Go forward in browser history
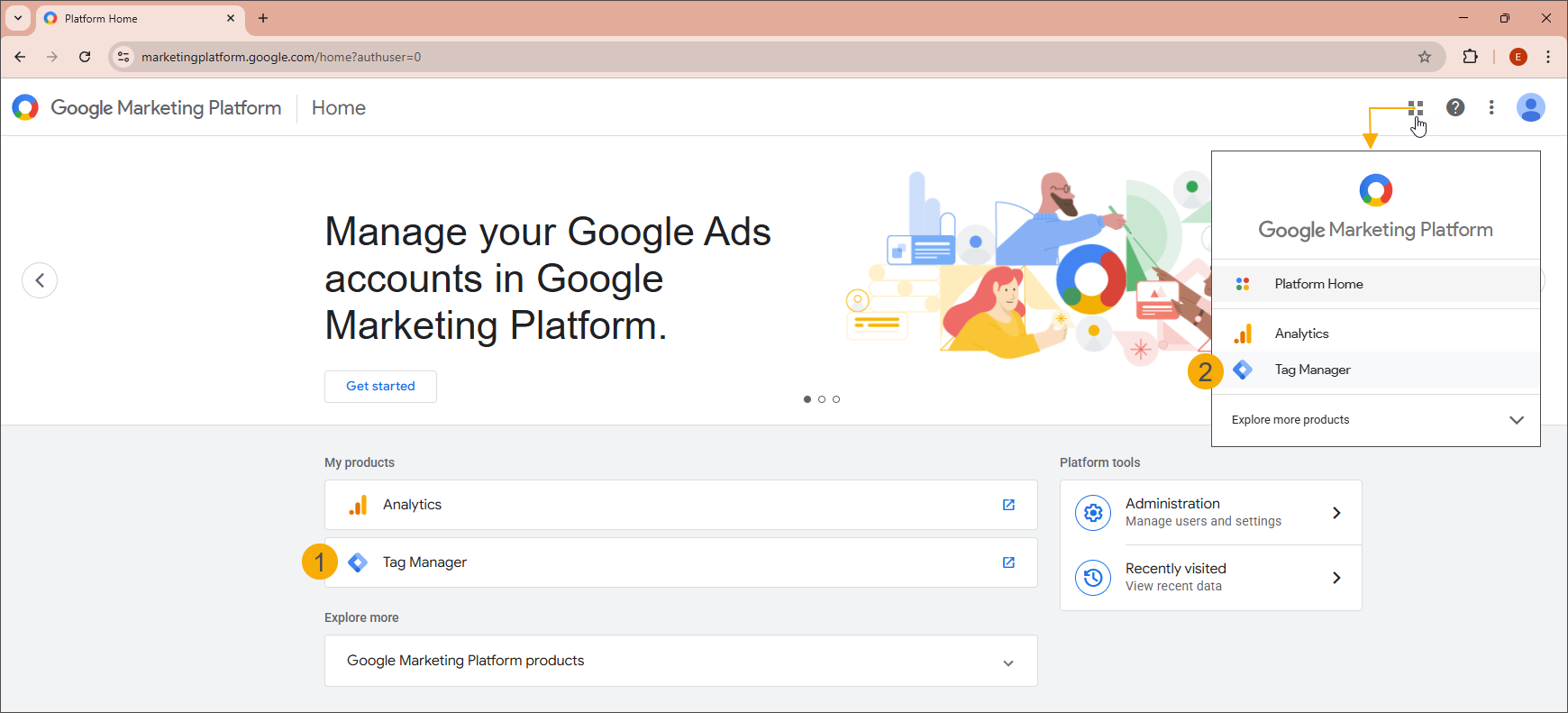The image size is (1568, 713). coord(52,57)
